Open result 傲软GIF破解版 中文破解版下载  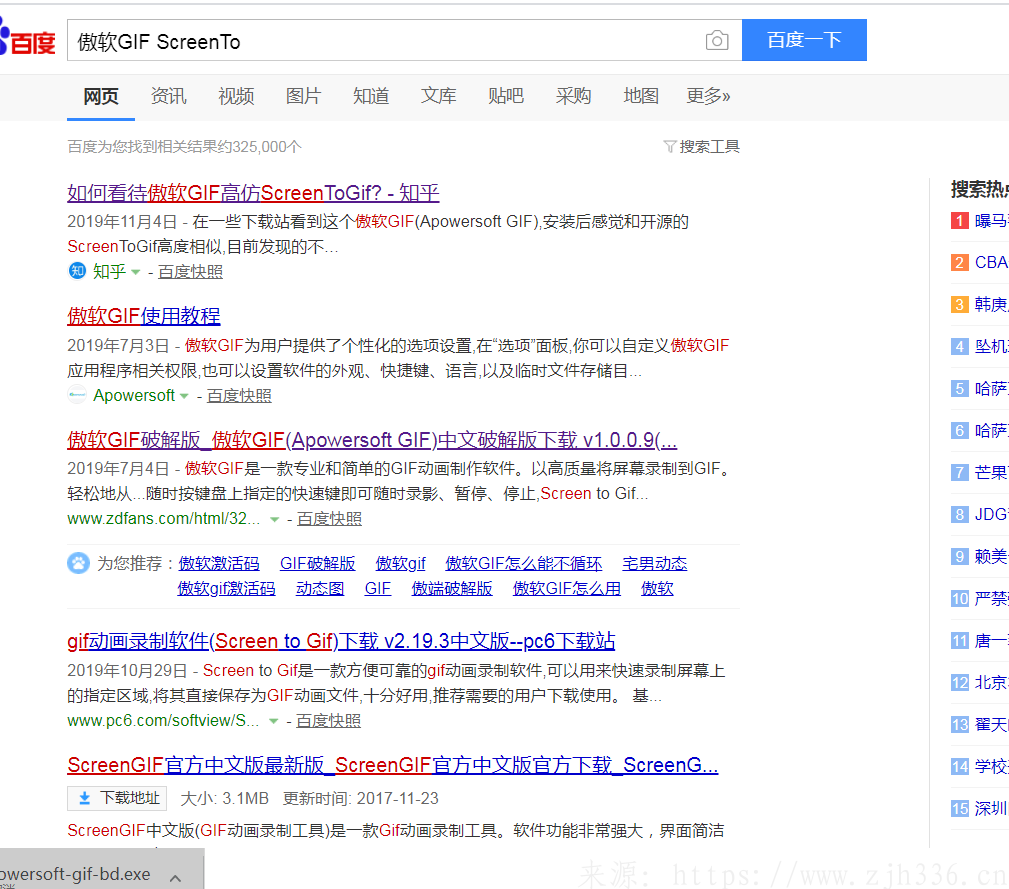[x=372, y=440]
